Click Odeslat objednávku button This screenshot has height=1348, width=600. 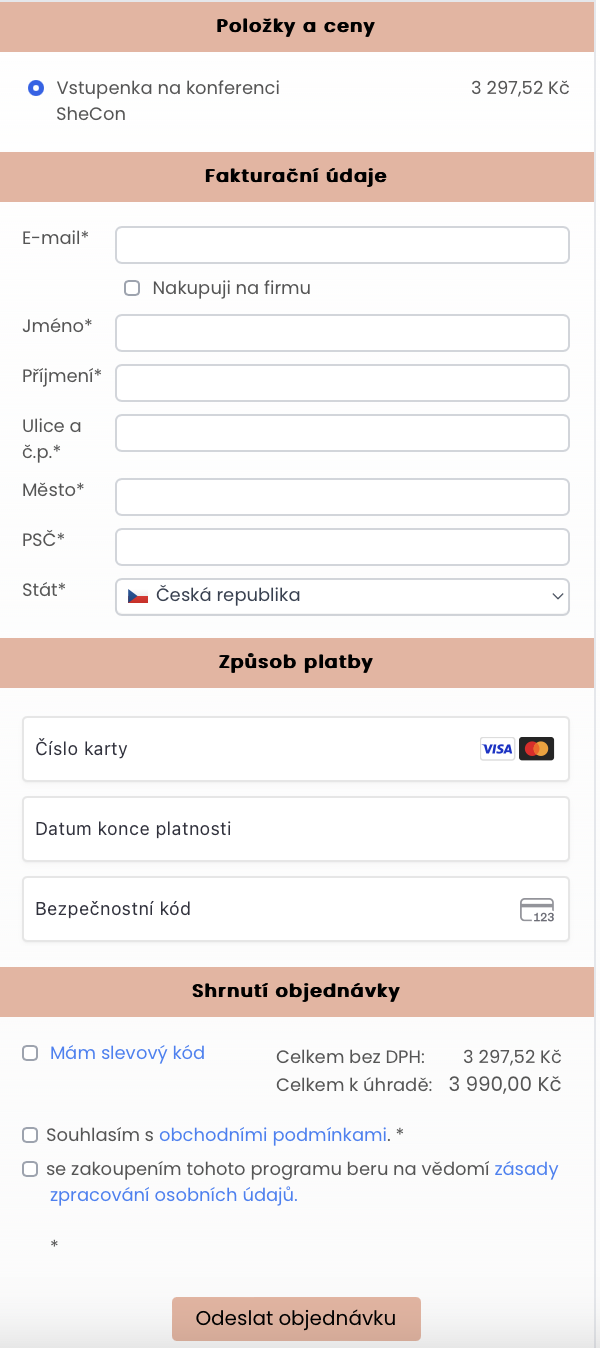tap(296, 1318)
